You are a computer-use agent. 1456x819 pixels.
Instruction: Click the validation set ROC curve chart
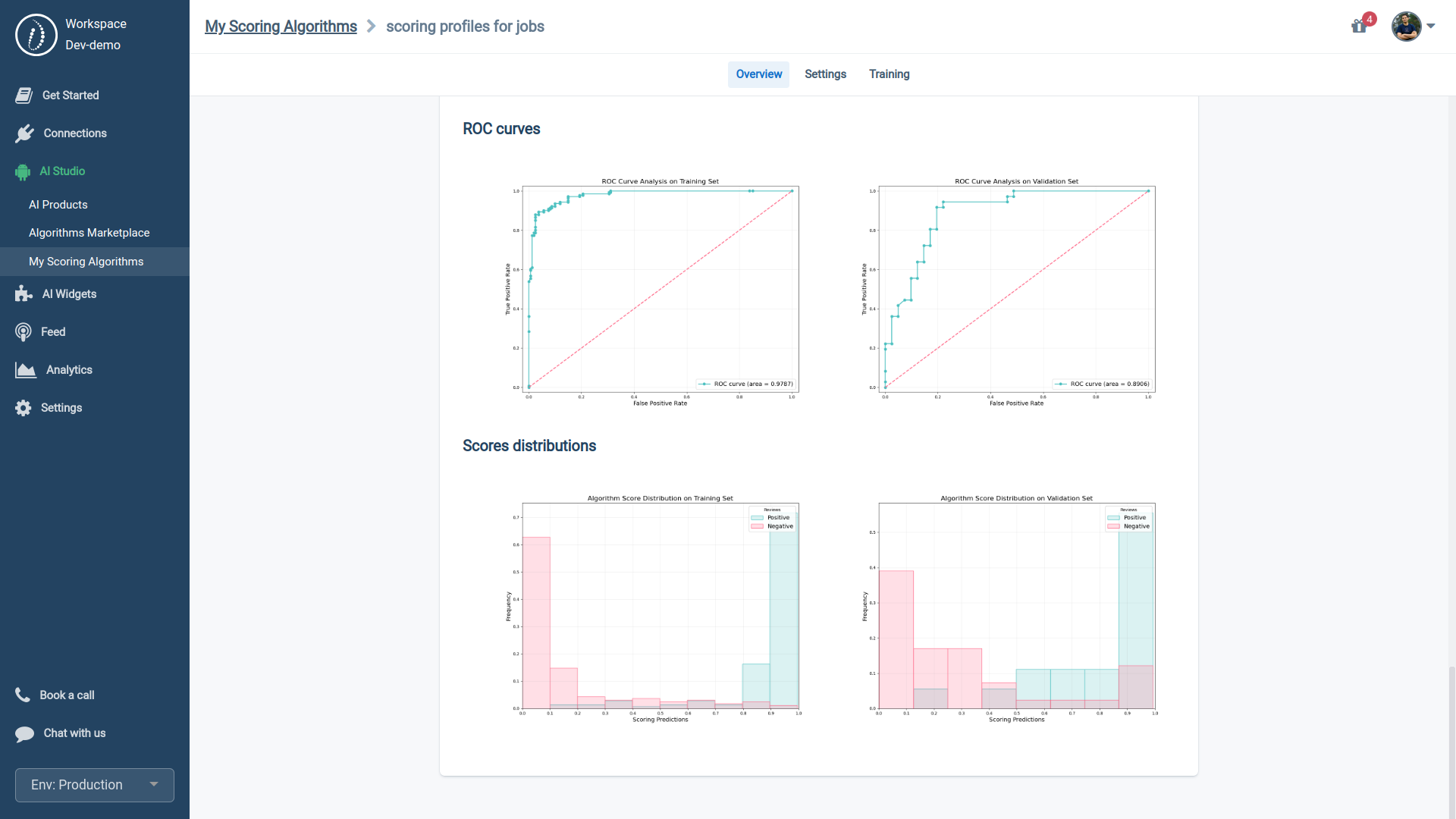coord(1016,292)
